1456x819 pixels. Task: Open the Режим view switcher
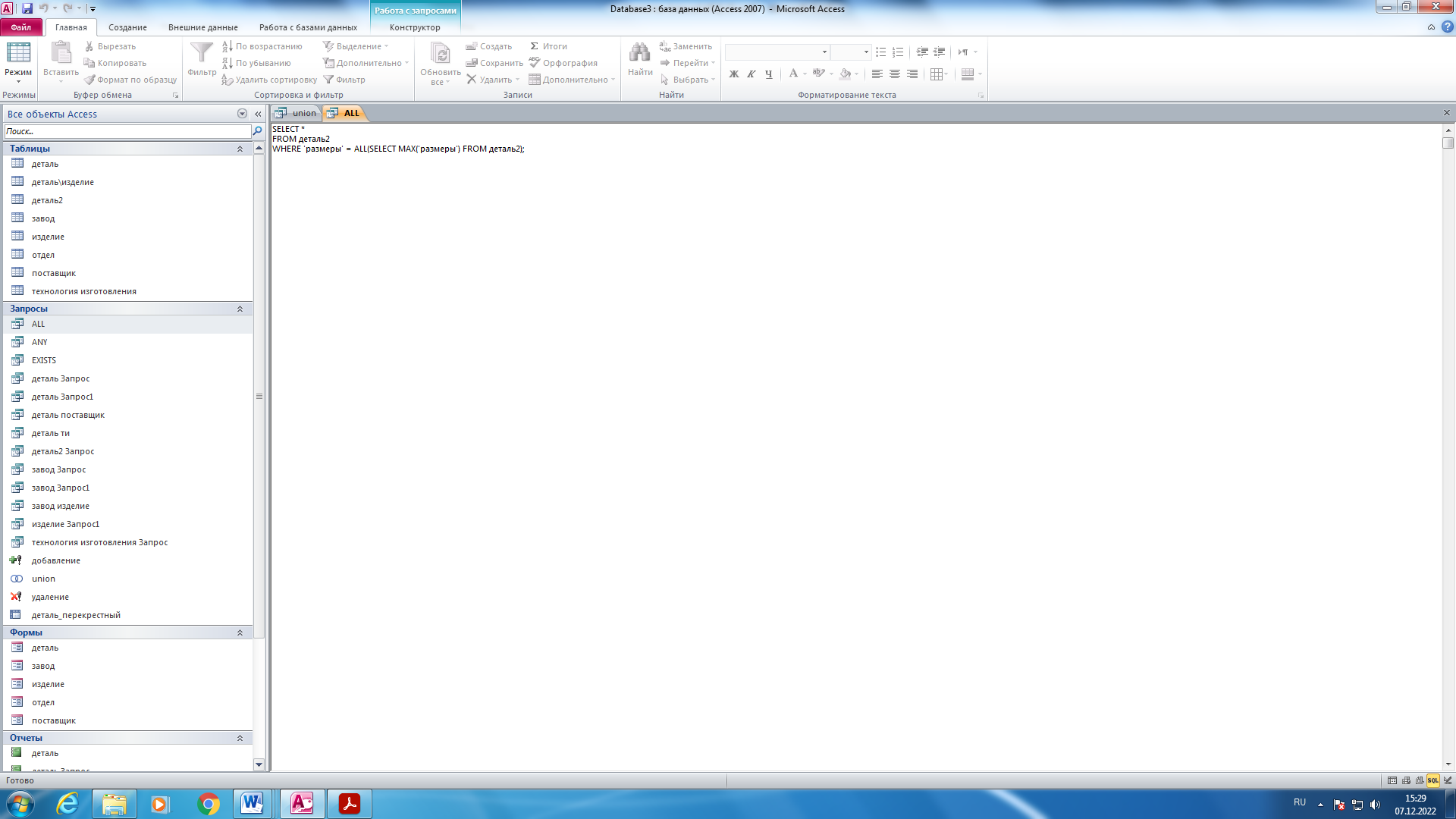pyautogui.click(x=18, y=63)
